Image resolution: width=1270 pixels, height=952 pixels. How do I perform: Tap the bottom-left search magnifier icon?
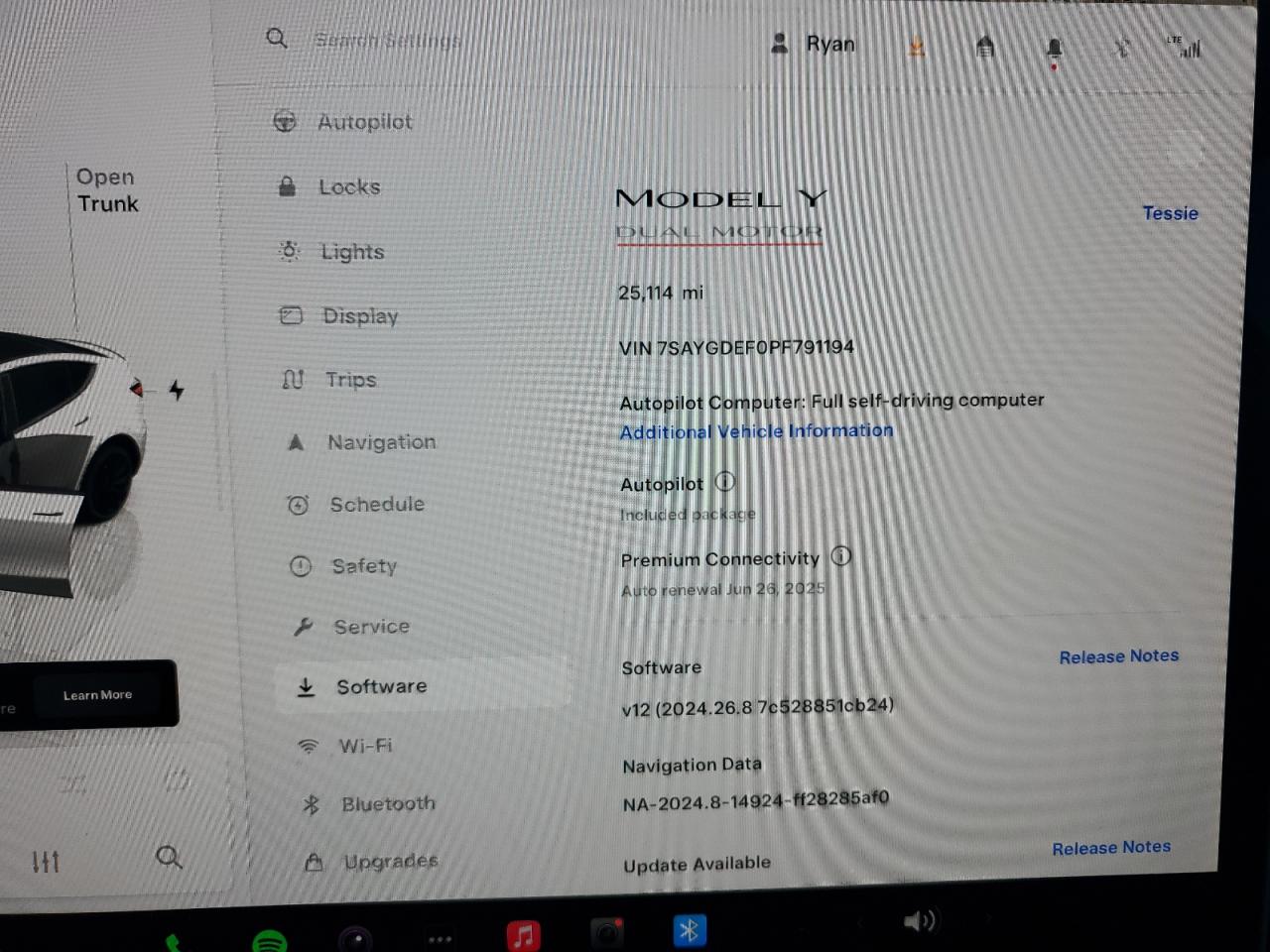tap(169, 857)
